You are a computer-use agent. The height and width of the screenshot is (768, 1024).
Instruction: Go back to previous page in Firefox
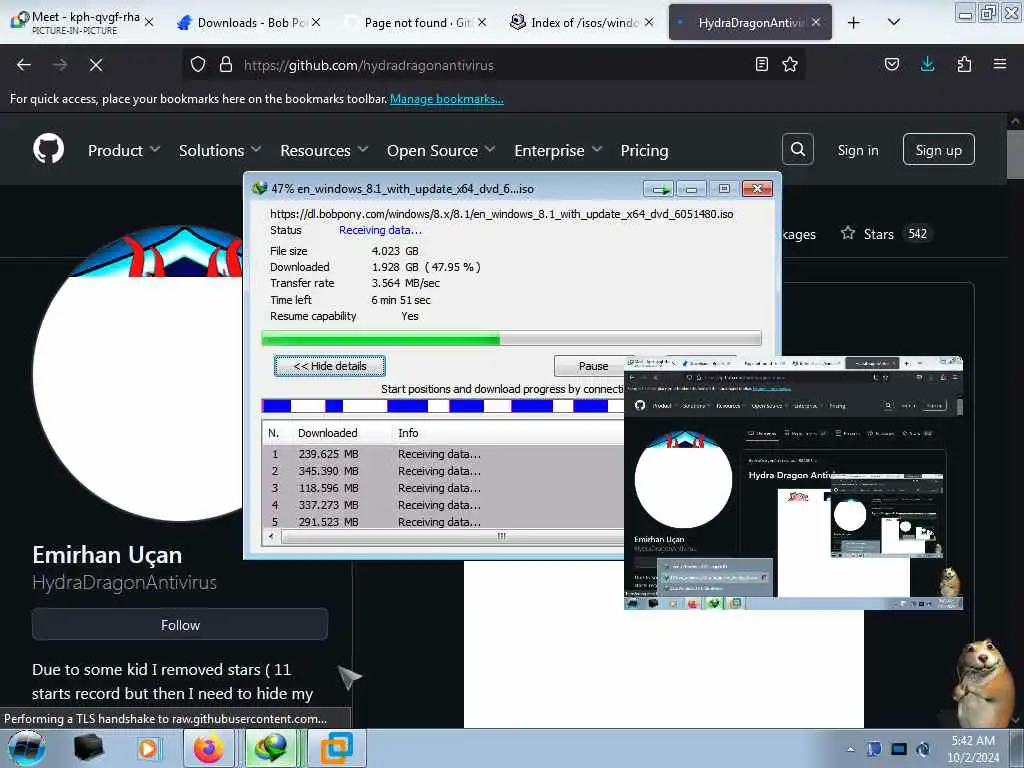pyautogui.click(x=24, y=65)
